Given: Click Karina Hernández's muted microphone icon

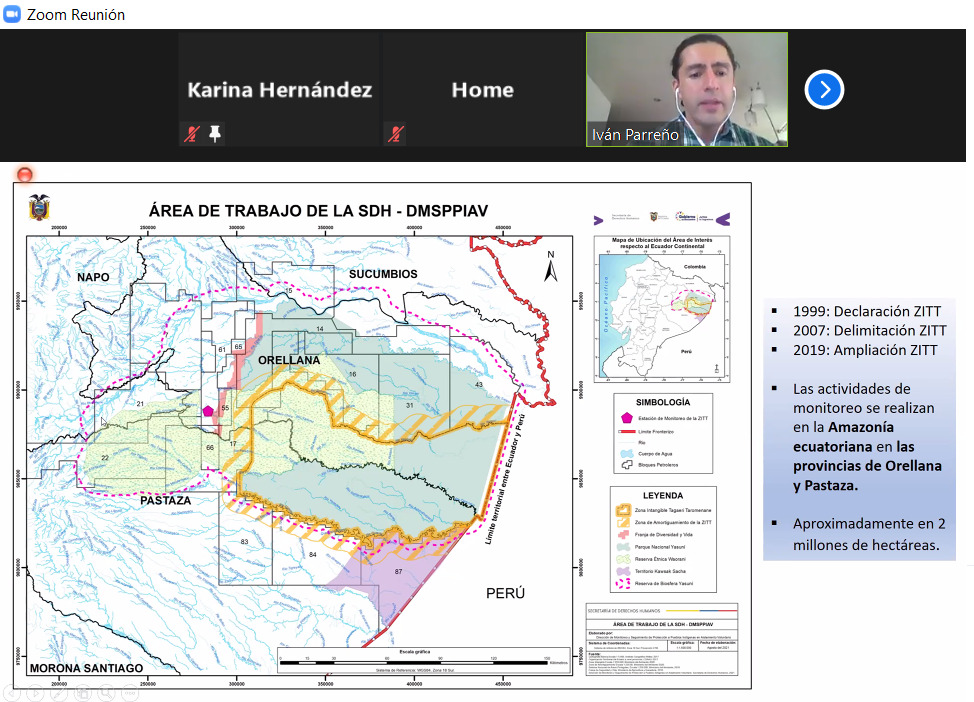Looking at the screenshot, I should pyautogui.click(x=193, y=133).
